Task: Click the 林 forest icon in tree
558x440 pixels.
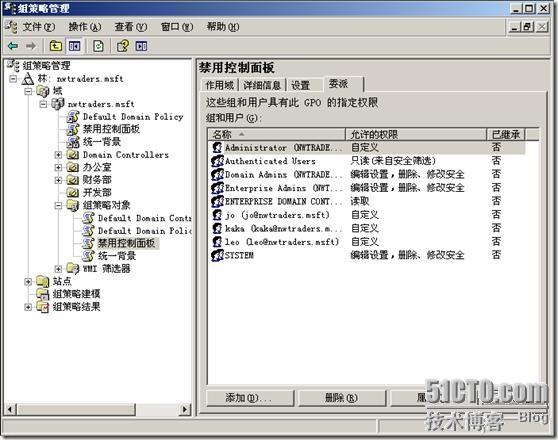Action: tap(28, 79)
